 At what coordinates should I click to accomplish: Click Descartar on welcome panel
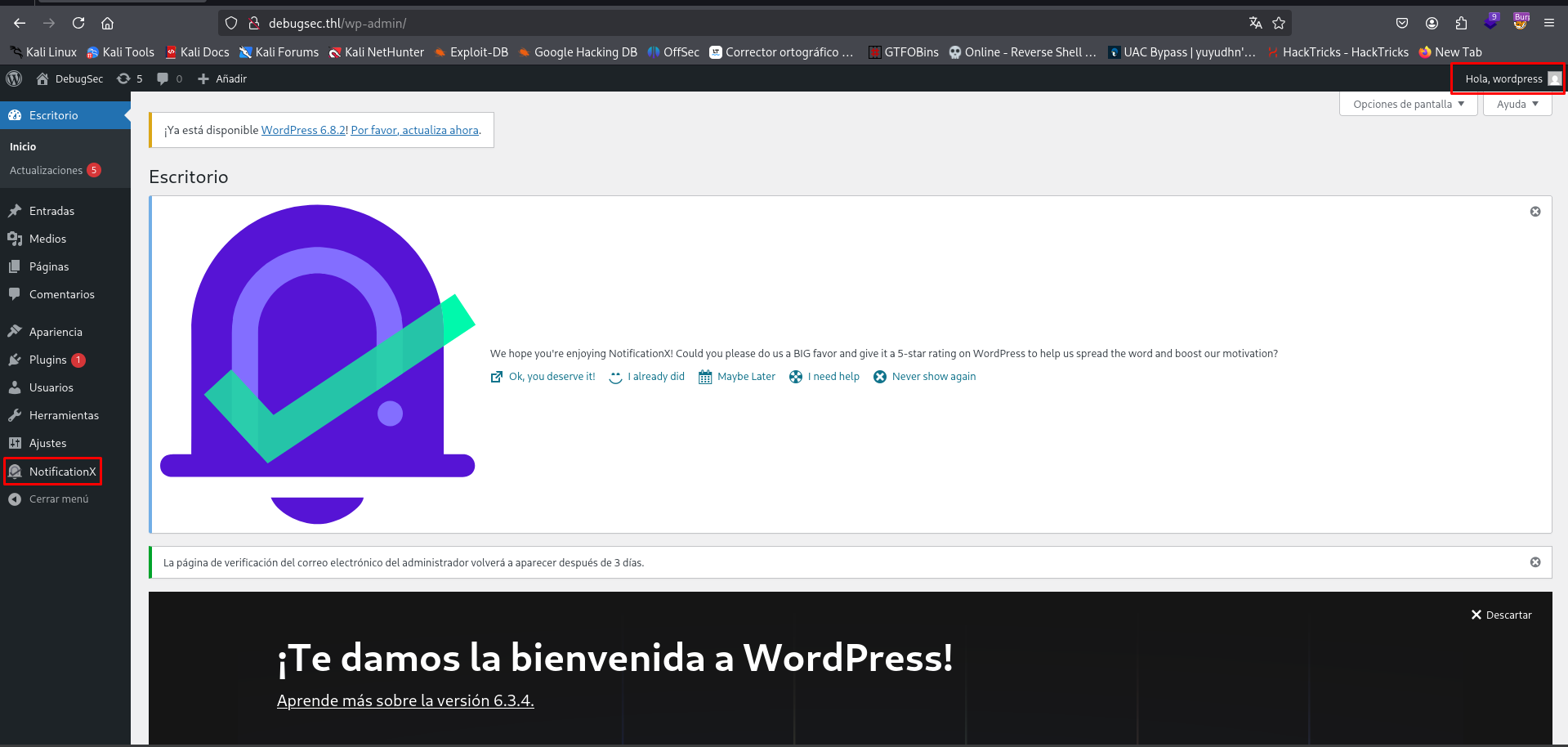point(1501,615)
